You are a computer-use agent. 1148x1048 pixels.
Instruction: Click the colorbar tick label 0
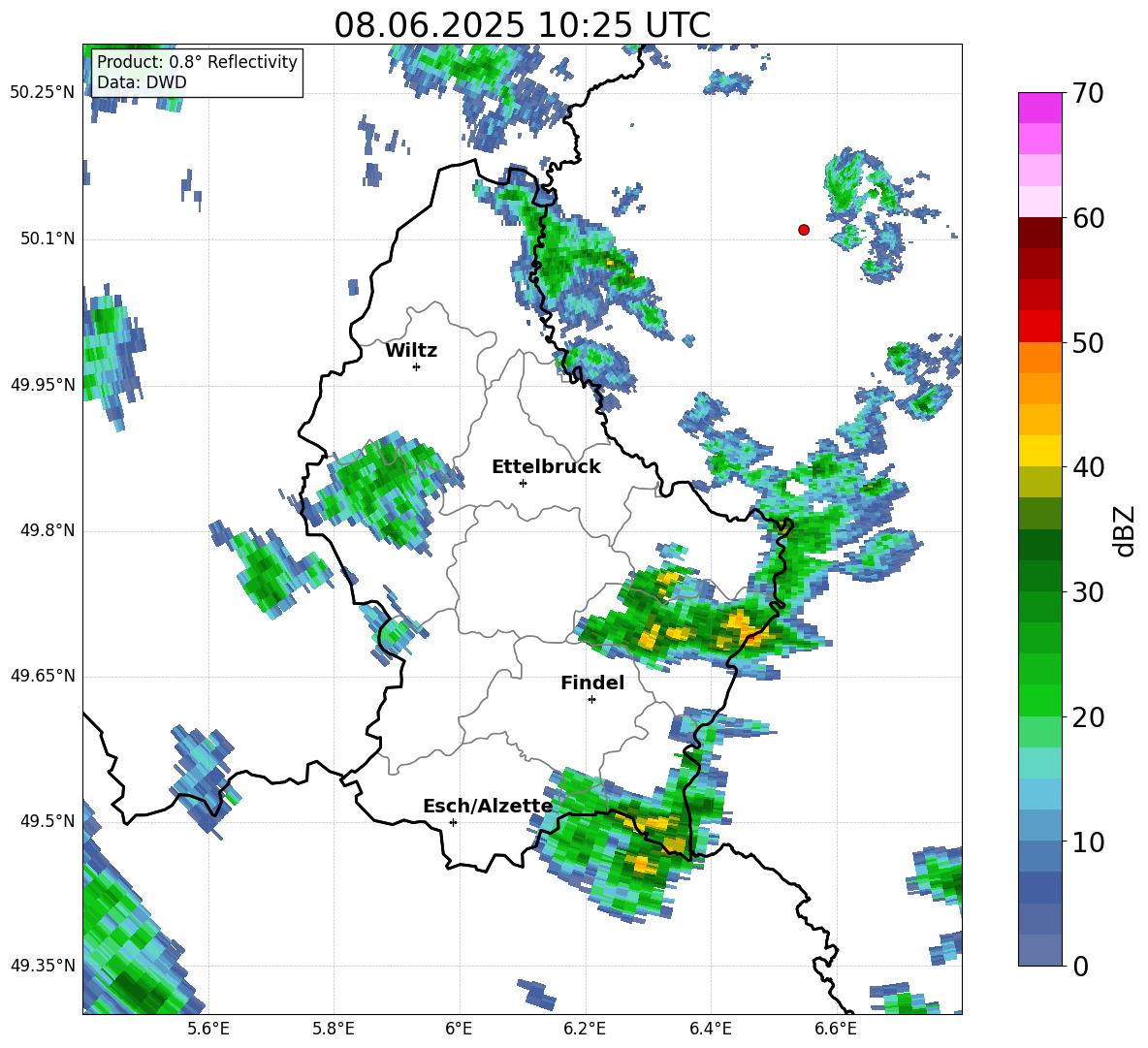click(x=1080, y=966)
